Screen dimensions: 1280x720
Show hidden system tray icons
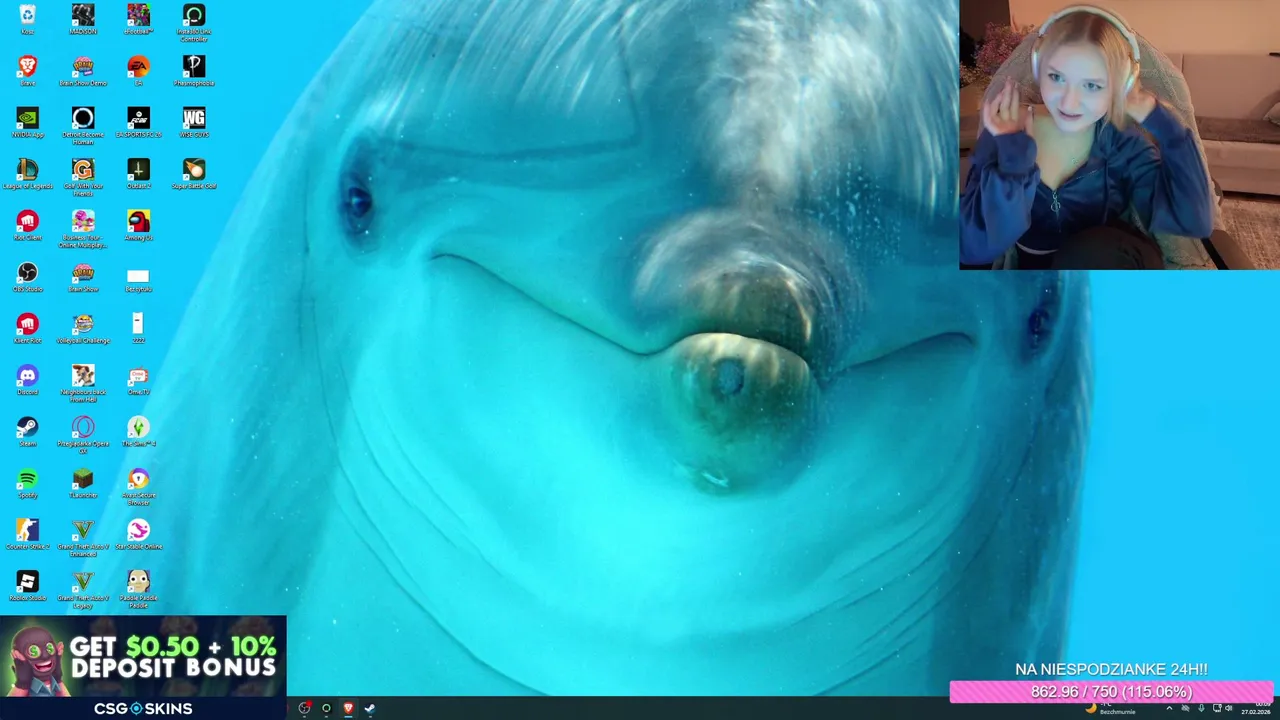point(1169,708)
